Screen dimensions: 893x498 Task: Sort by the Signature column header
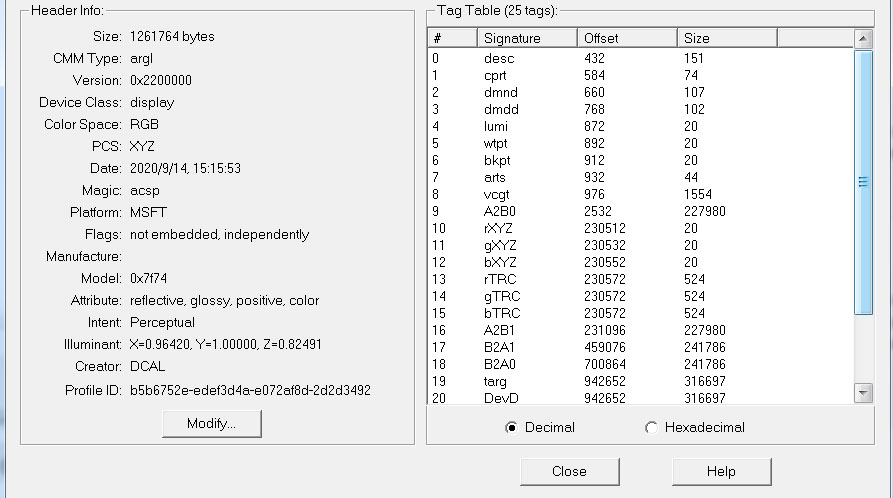526,38
